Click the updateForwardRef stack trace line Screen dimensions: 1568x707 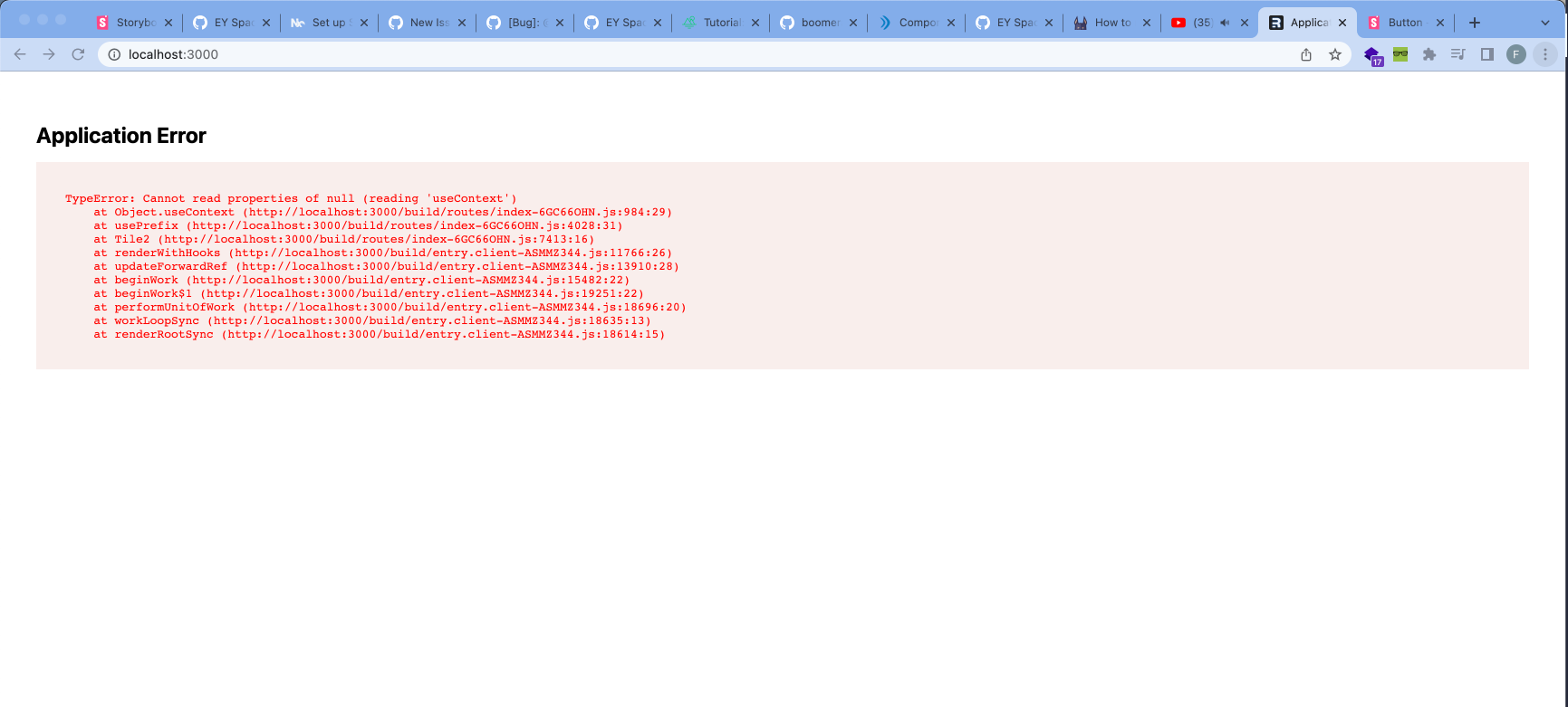pyautogui.click(x=386, y=266)
